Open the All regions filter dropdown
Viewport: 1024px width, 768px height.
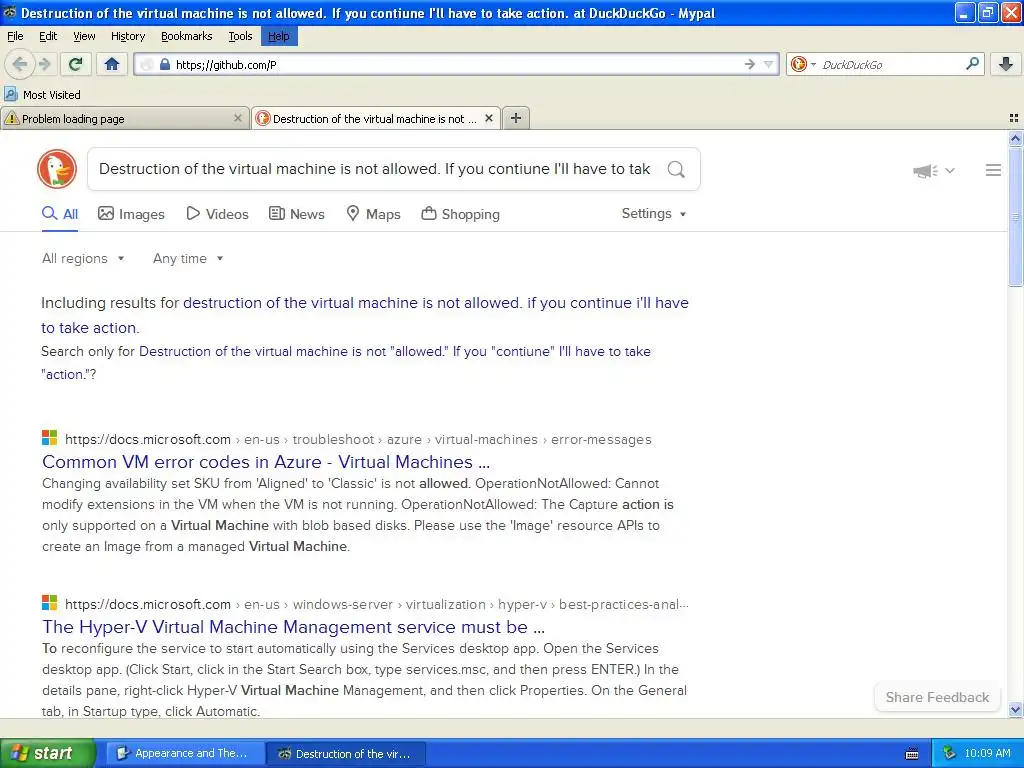tap(83, 259)
